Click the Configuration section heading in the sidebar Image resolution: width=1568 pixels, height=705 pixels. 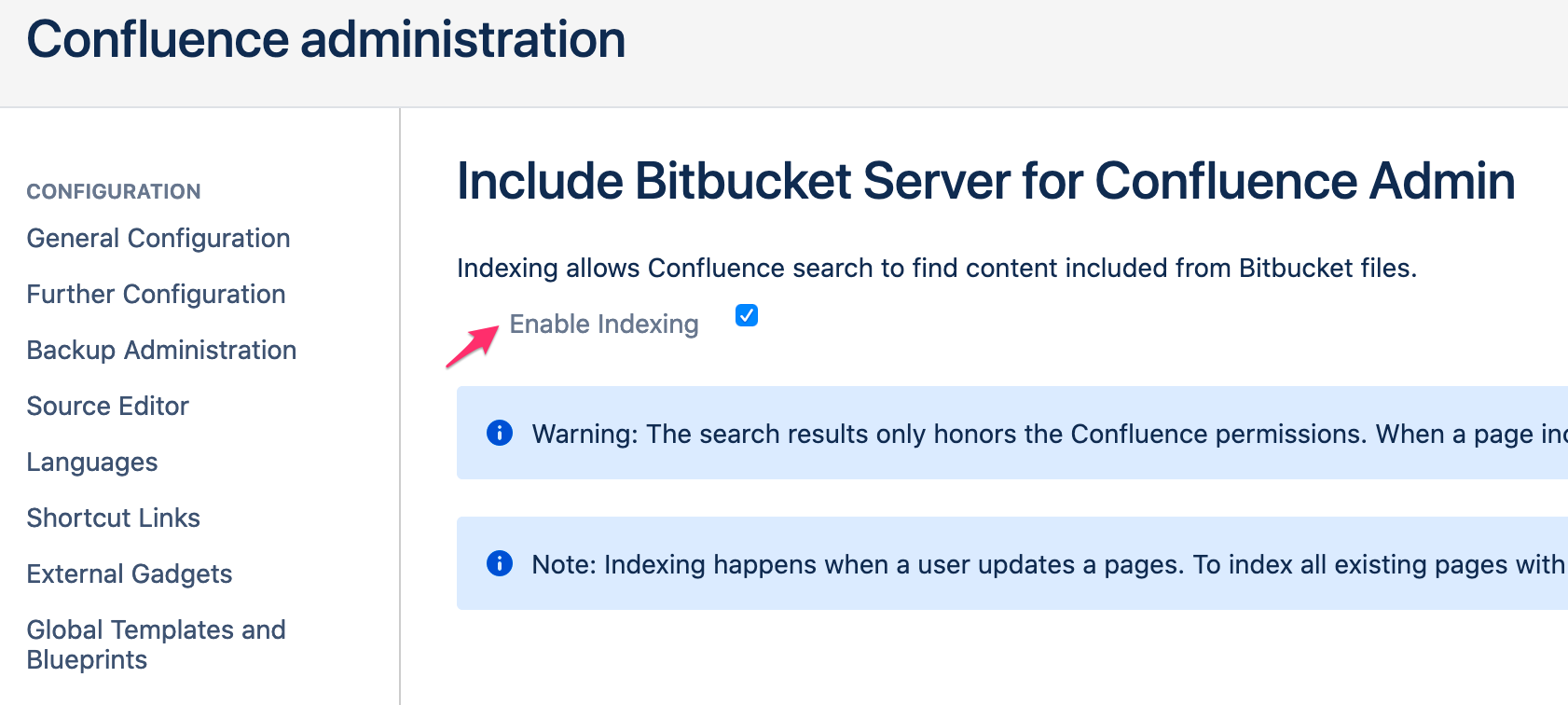tap(114, 191)
